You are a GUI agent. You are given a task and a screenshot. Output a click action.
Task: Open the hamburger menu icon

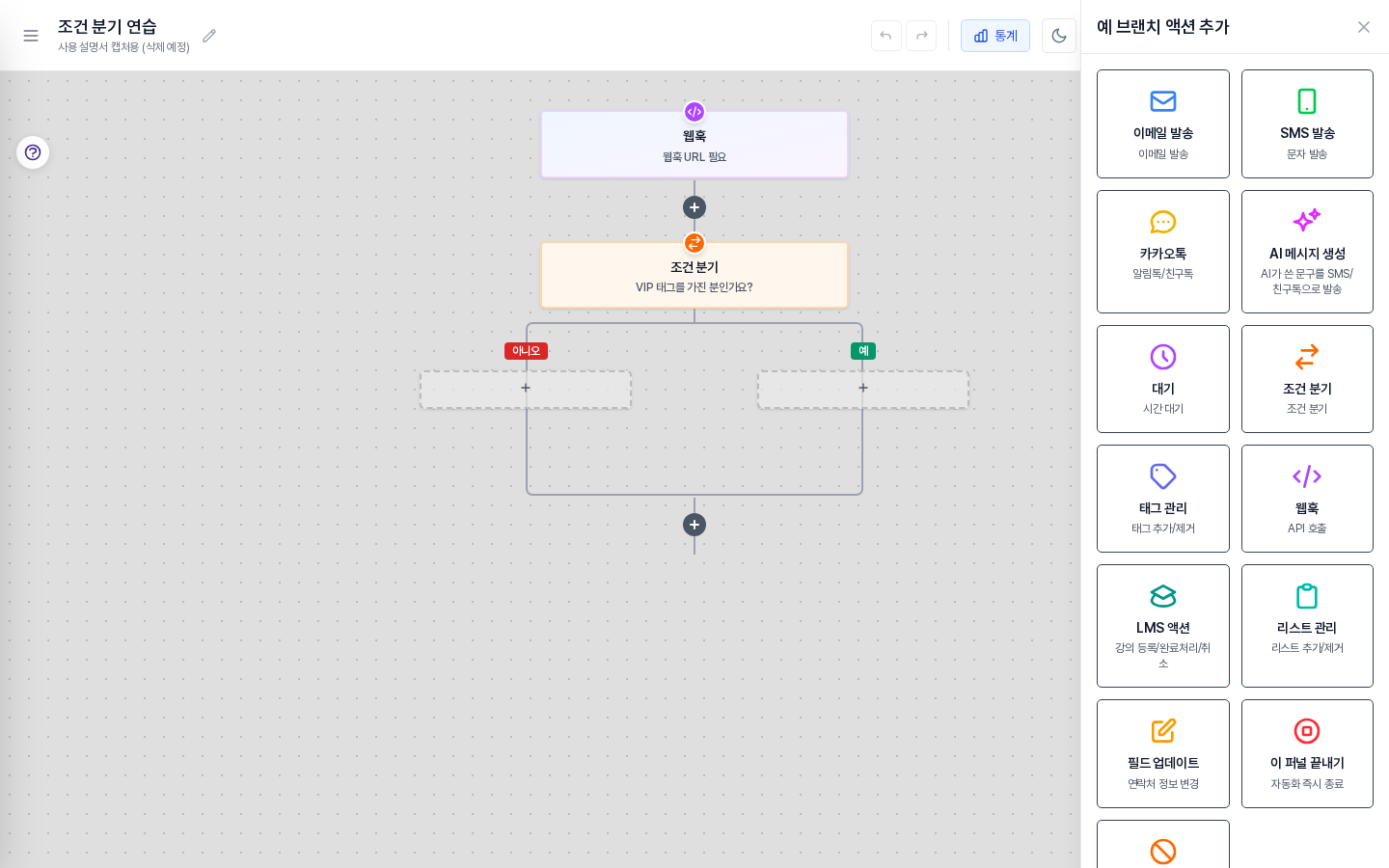point(31,36)
